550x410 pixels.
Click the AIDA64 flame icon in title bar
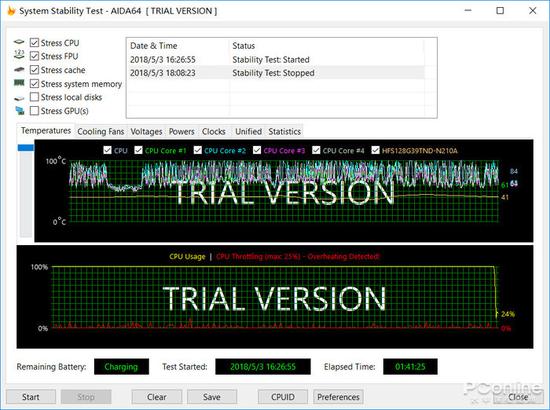(11, 11)
